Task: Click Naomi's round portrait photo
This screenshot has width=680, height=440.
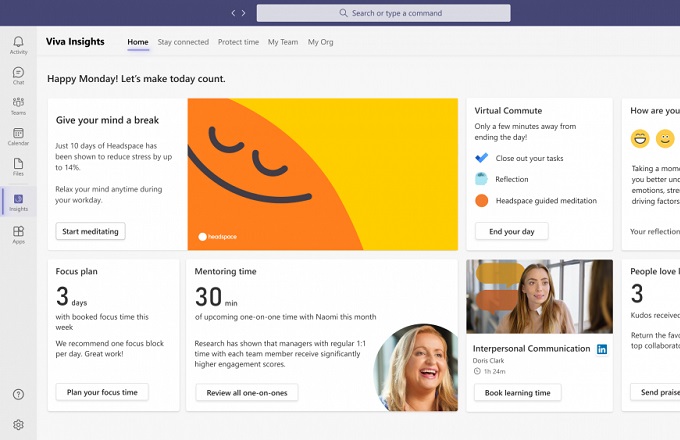Action: 415,367
